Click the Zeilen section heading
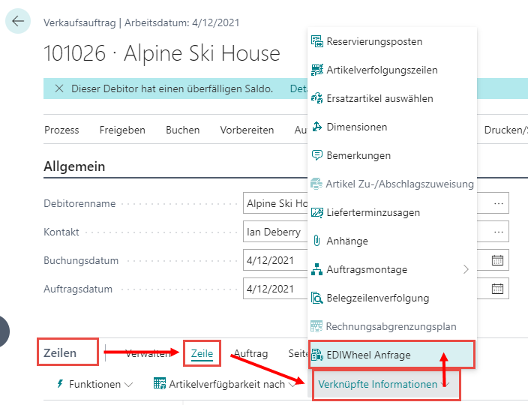Screen dimensions: 528x405 point(60,353)
